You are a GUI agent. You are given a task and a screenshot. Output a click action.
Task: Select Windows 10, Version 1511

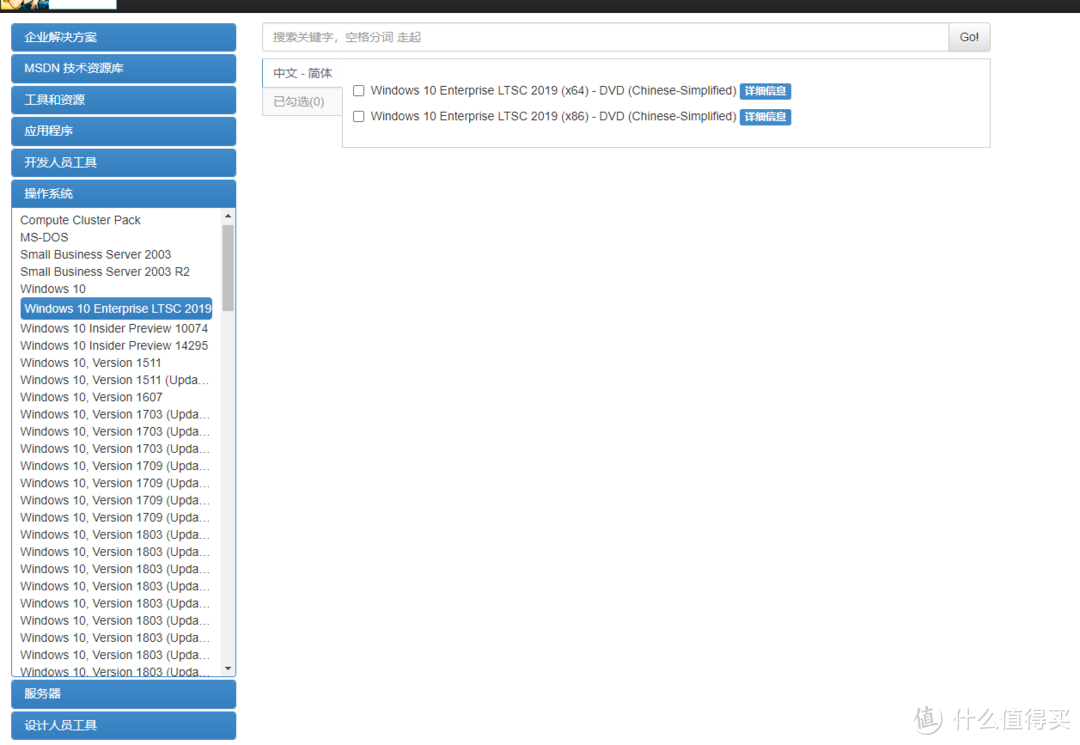pyautogui.click(x=90, y=363)
